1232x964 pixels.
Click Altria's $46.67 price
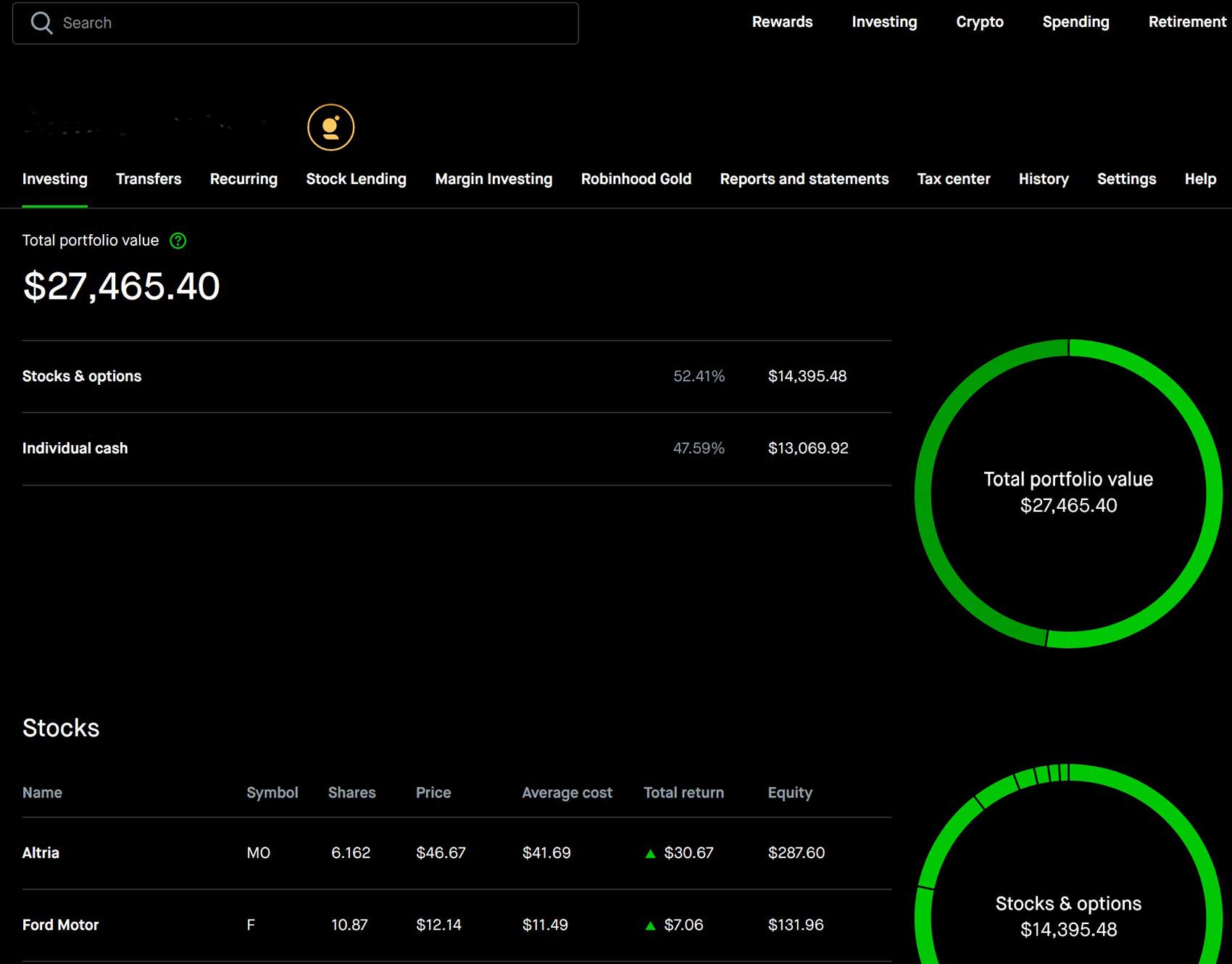(441, 853)
